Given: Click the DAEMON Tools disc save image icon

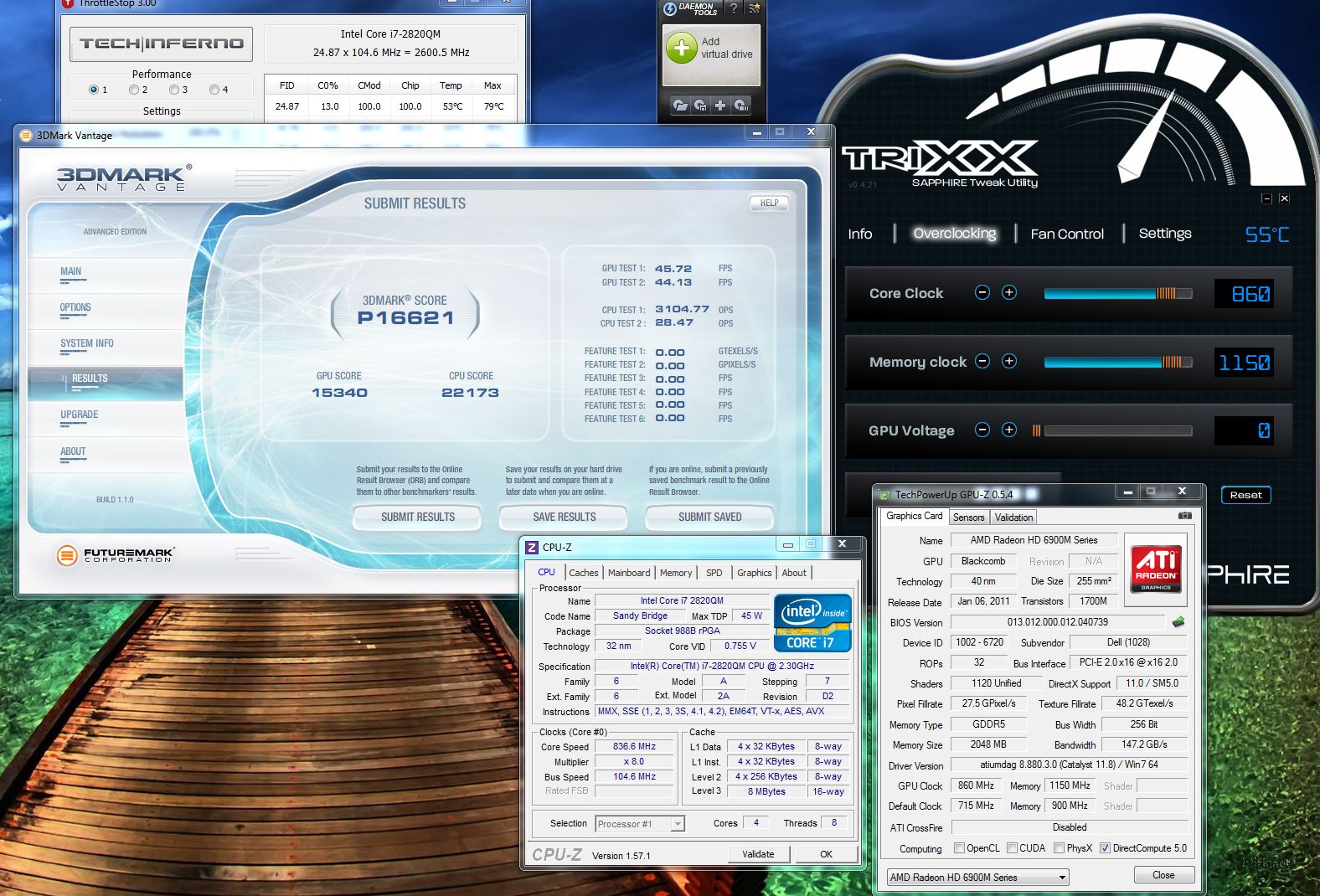Looking at the screenshot, I should (700, 106).
